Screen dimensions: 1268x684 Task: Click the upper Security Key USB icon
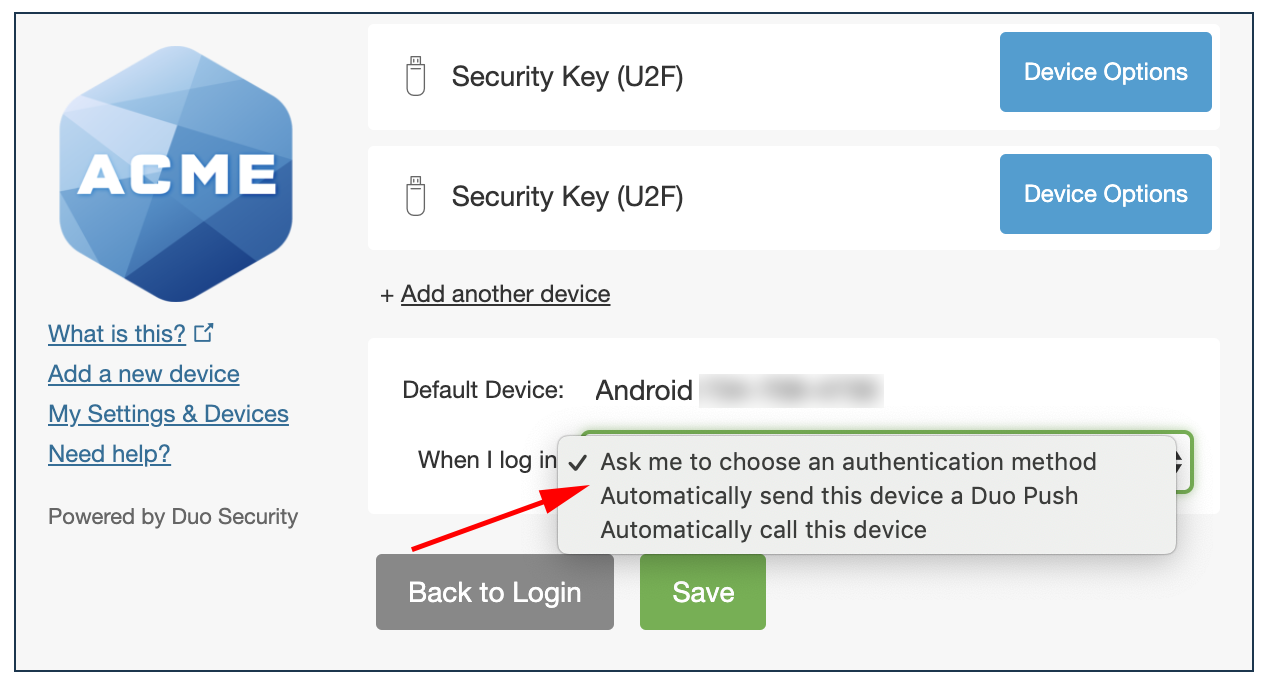(415, 77)
